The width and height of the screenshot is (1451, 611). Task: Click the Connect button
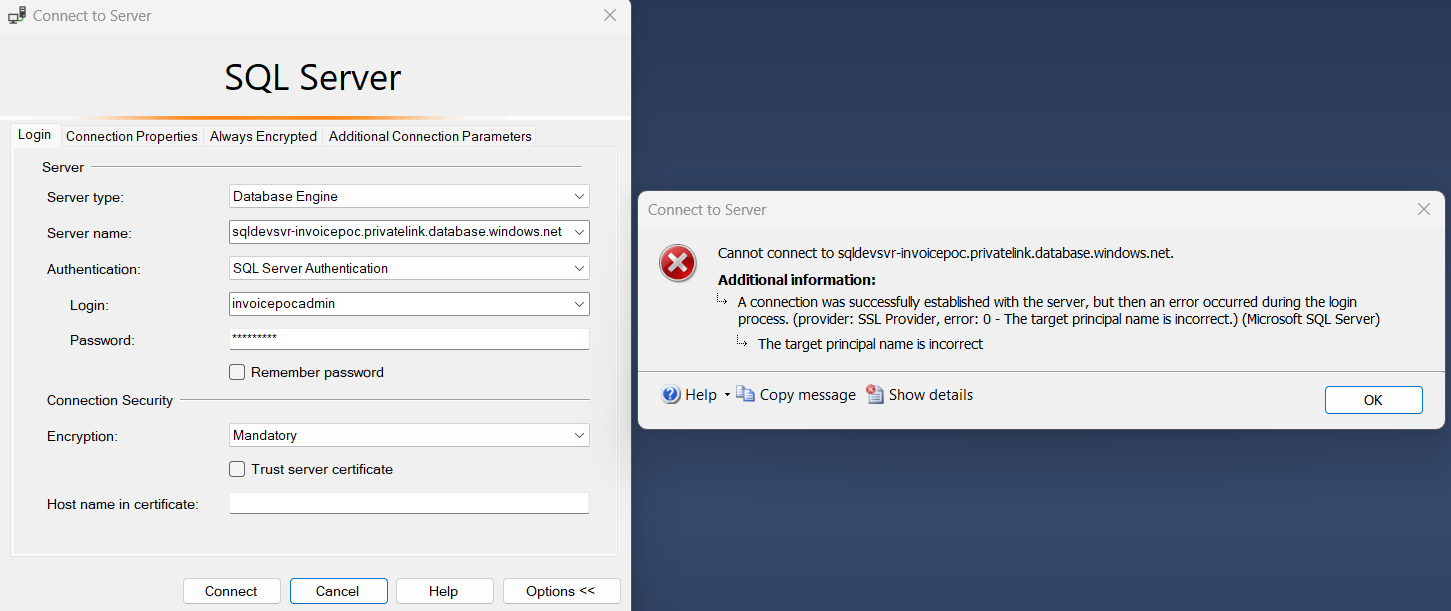(231, 591)
